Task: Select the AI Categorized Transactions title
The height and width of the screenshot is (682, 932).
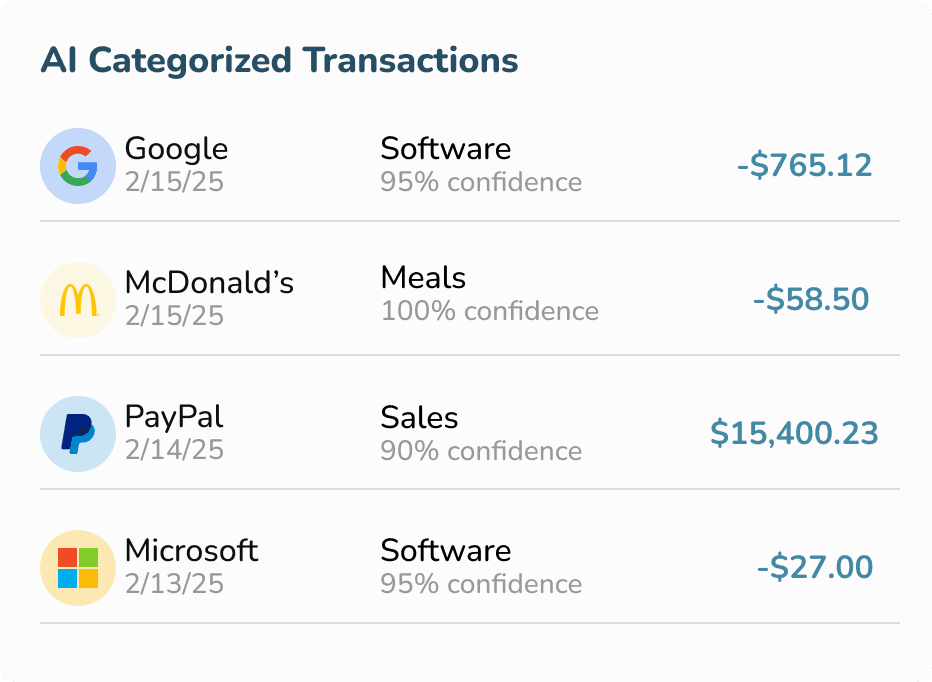Action: tap(280, 60)
